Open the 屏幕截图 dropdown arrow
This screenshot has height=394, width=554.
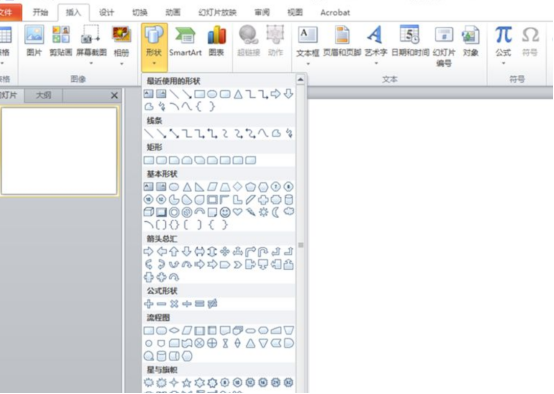point(91,64)
